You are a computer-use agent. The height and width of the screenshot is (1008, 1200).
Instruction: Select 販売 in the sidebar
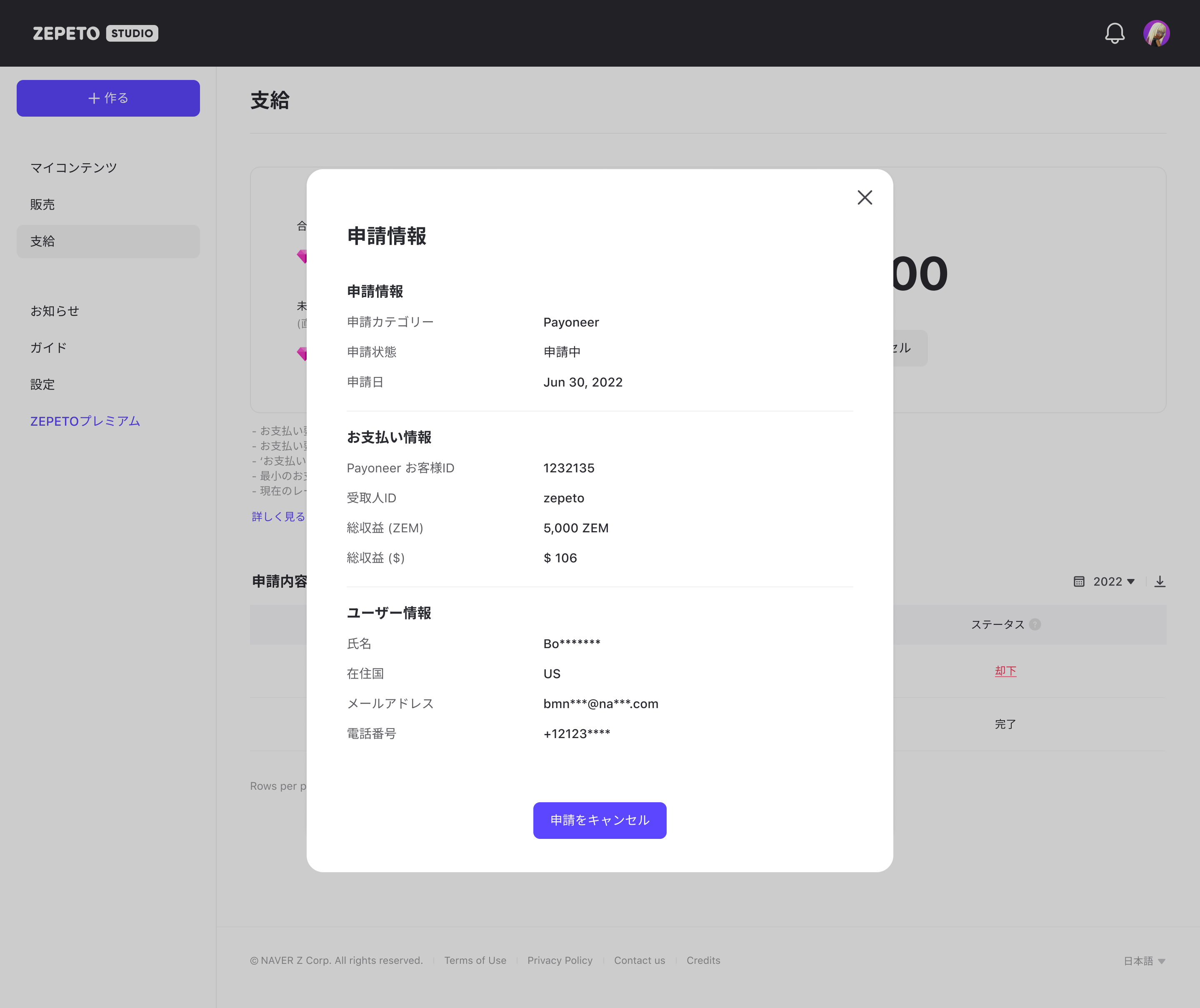[x=43, y=205]
